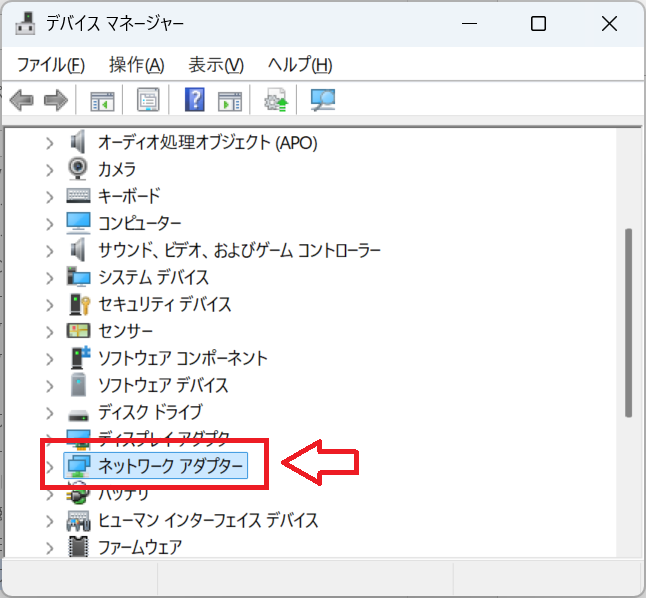Expand サウンド、ビデオ、およびゲーム コントローラー chevron
The width and height of the screenshot is (646, 598).
[50, 251]
